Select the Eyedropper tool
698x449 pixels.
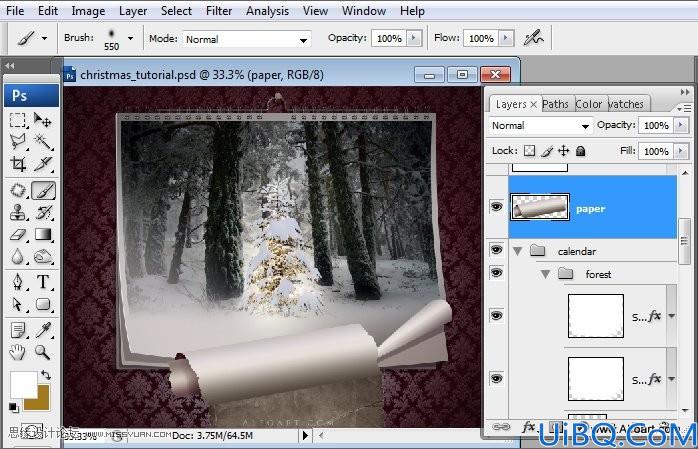(43, 330)
